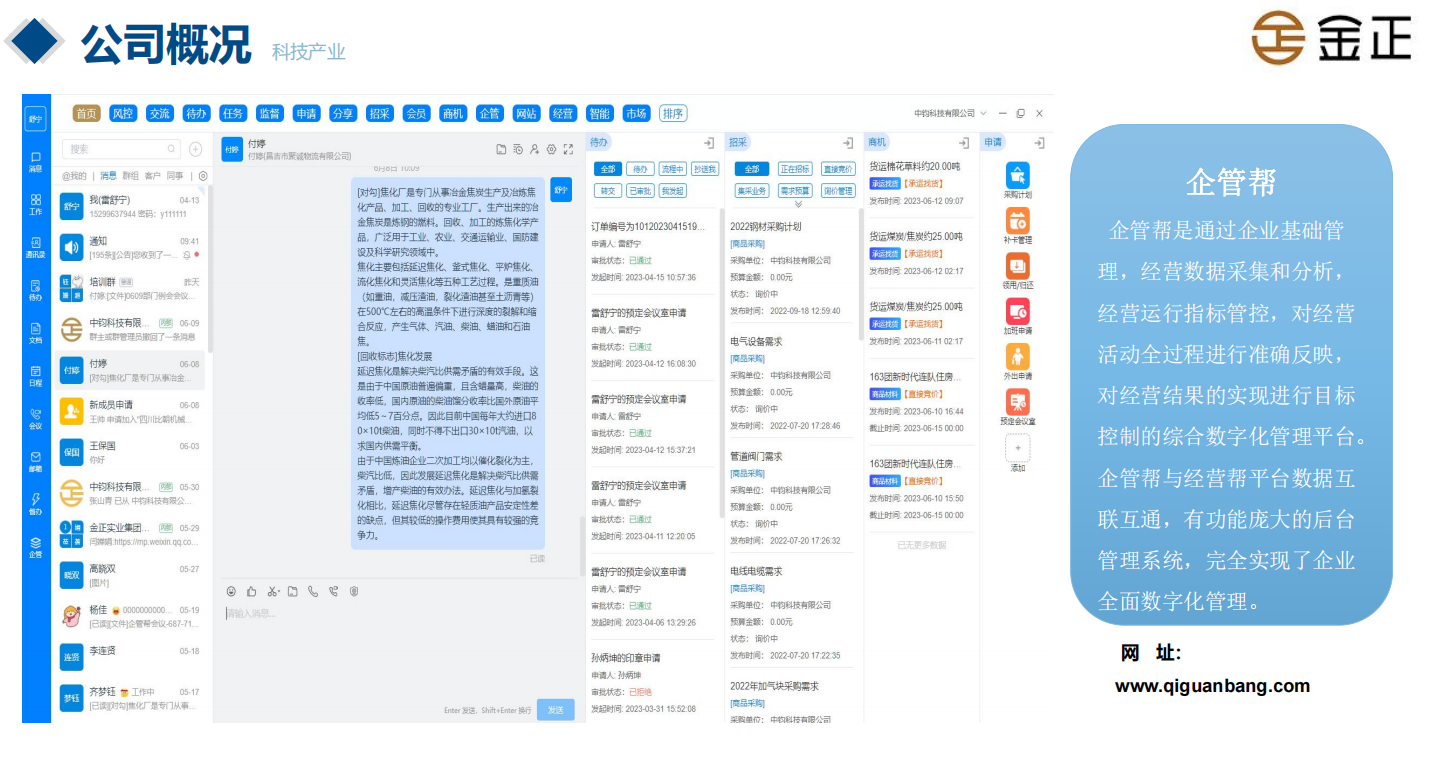Filter 待办 list by 我发起

tap(673, 191)
